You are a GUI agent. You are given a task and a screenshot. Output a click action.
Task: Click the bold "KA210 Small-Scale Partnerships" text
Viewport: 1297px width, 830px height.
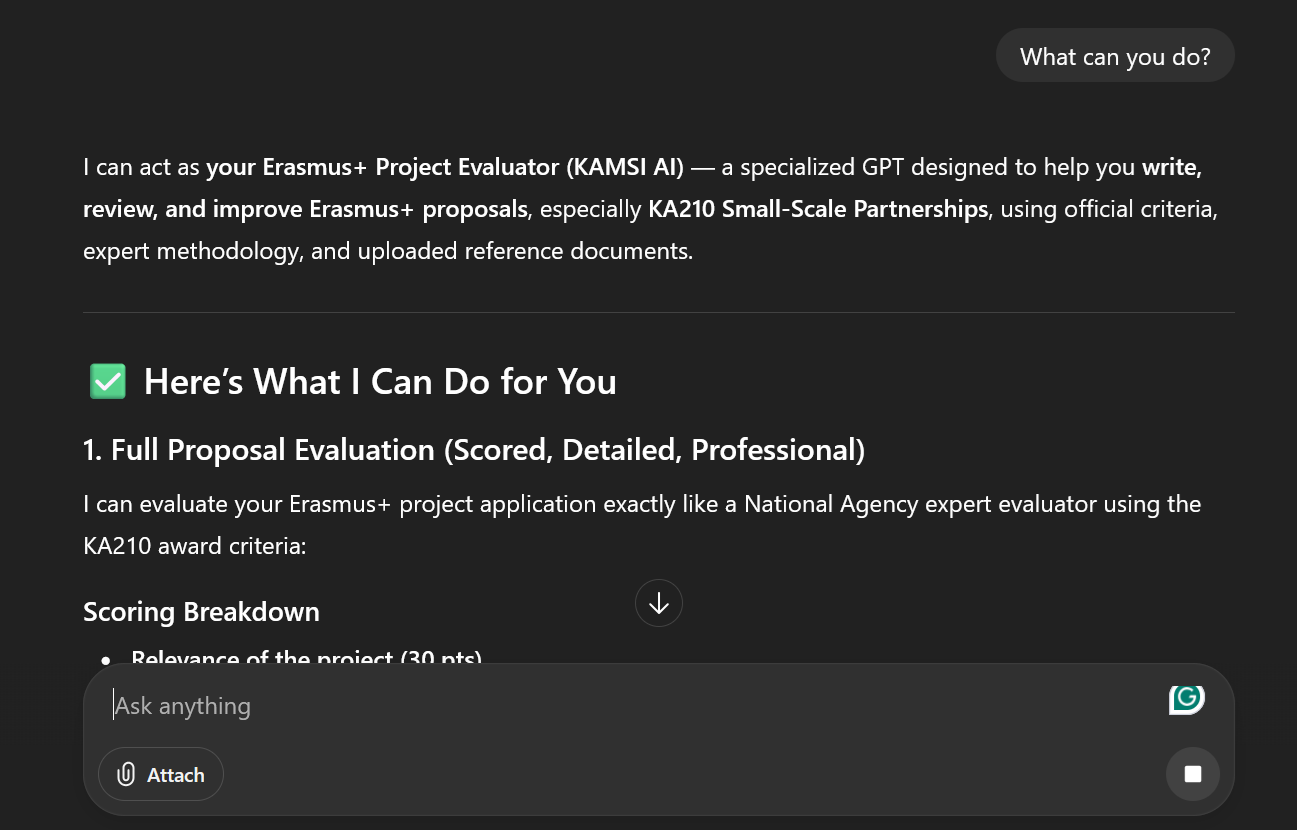pos(818,209)
